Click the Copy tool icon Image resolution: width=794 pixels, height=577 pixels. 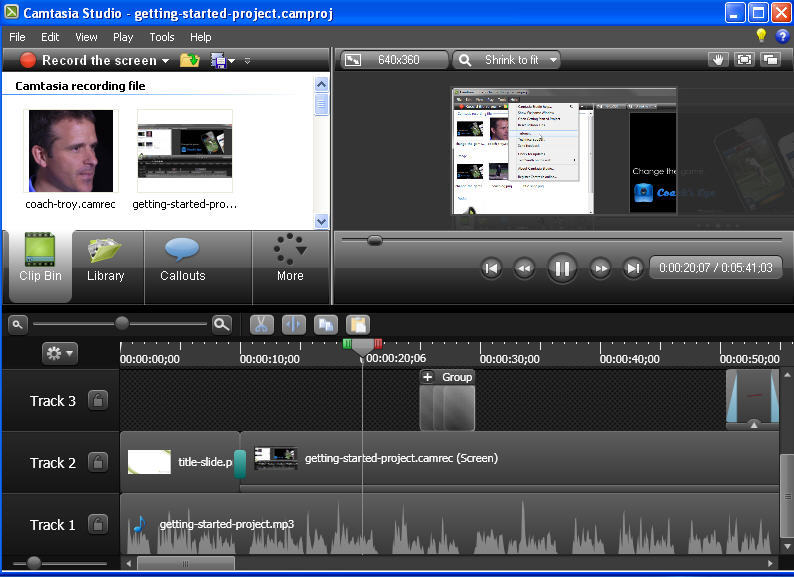[x=326, y=325]
